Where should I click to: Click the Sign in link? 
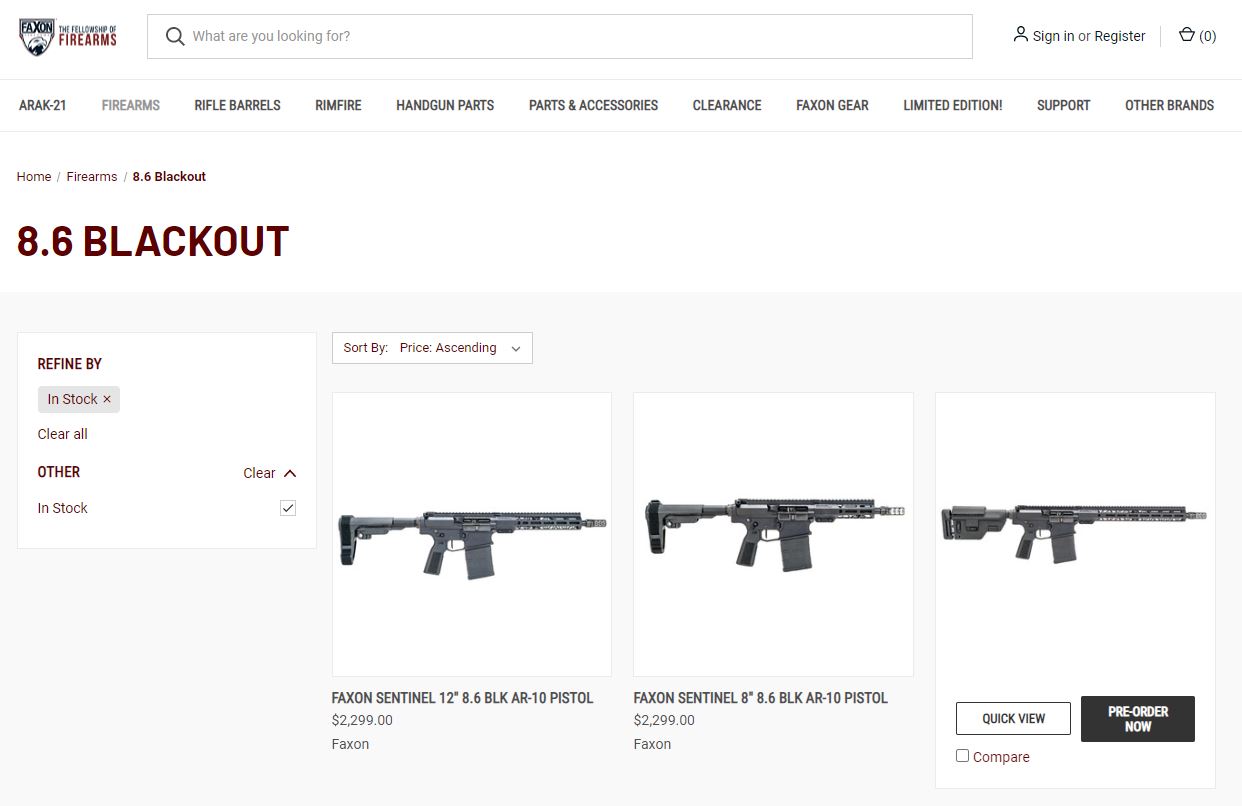(x=1053, y=36)
